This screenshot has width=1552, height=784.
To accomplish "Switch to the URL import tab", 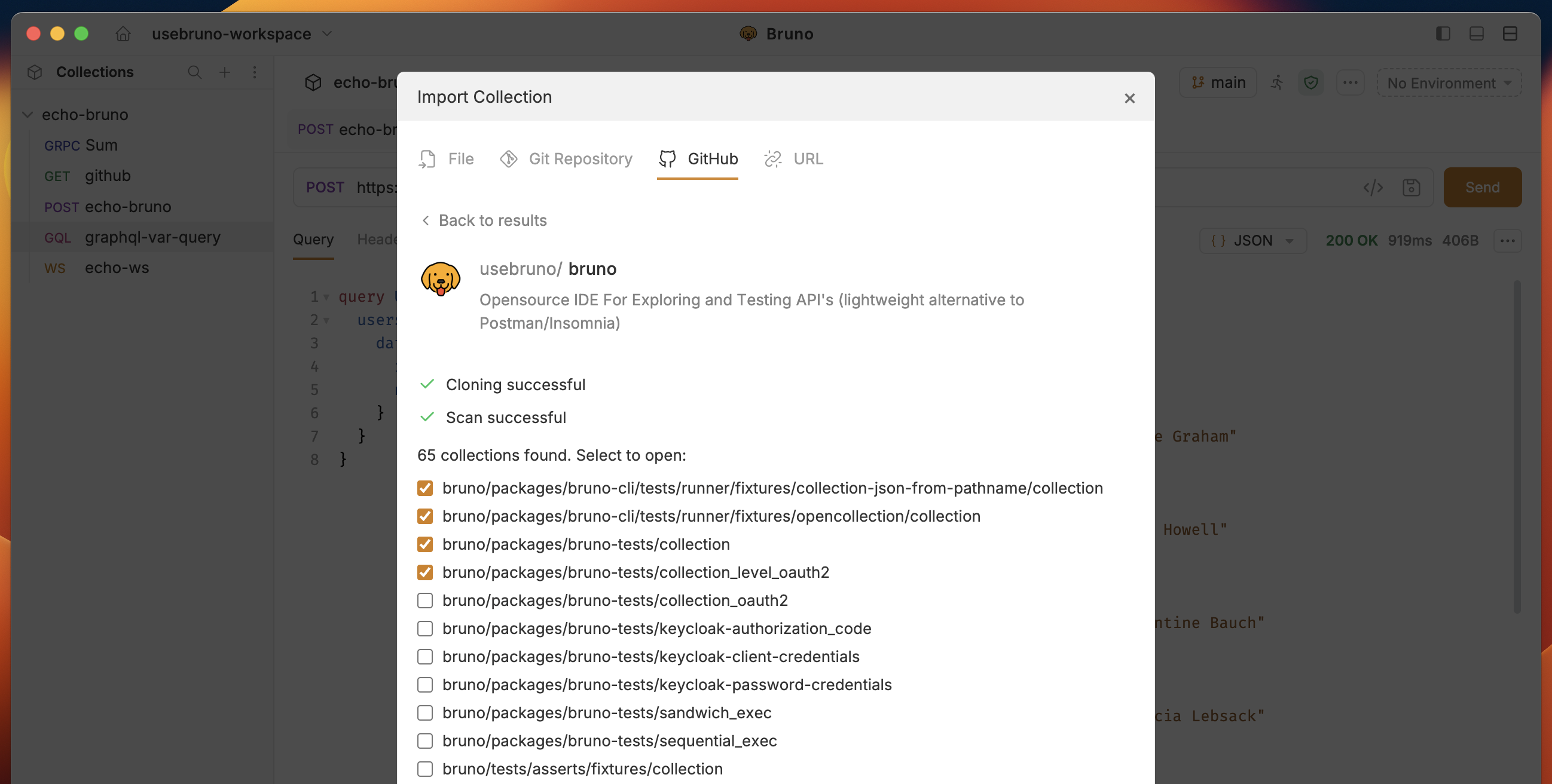I will [x=793, y=159].
